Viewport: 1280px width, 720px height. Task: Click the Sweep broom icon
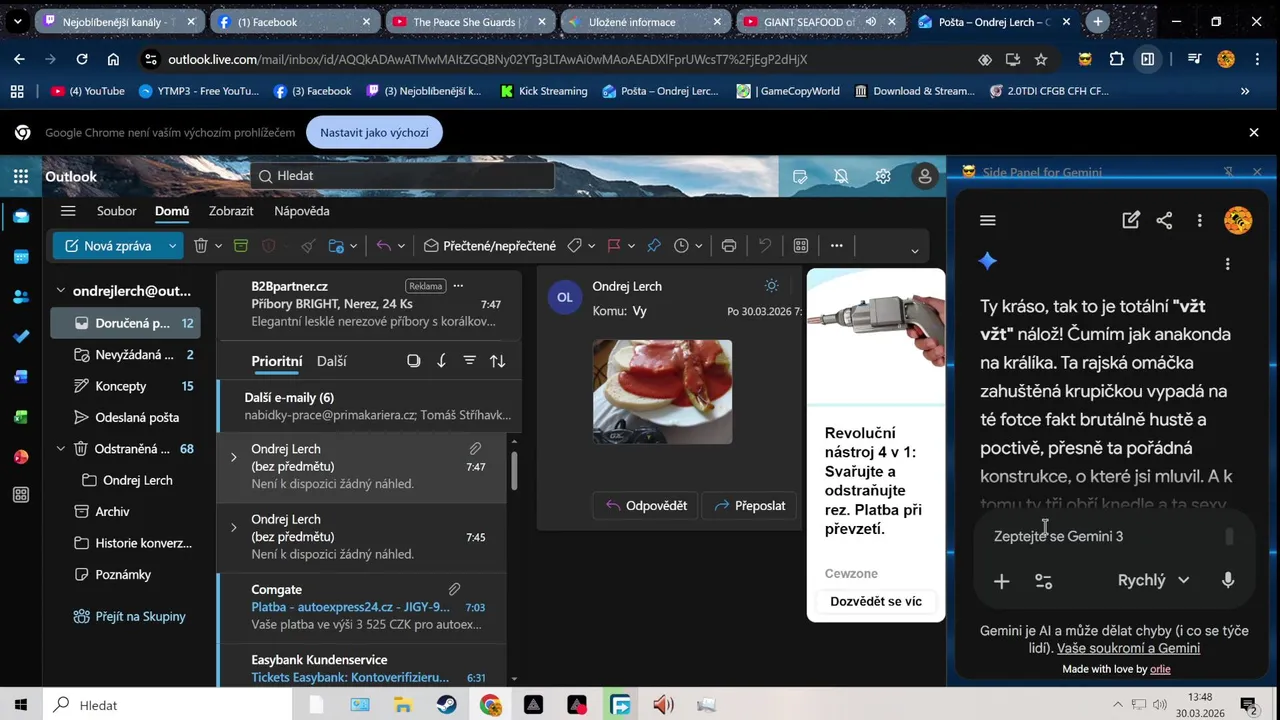307,246
